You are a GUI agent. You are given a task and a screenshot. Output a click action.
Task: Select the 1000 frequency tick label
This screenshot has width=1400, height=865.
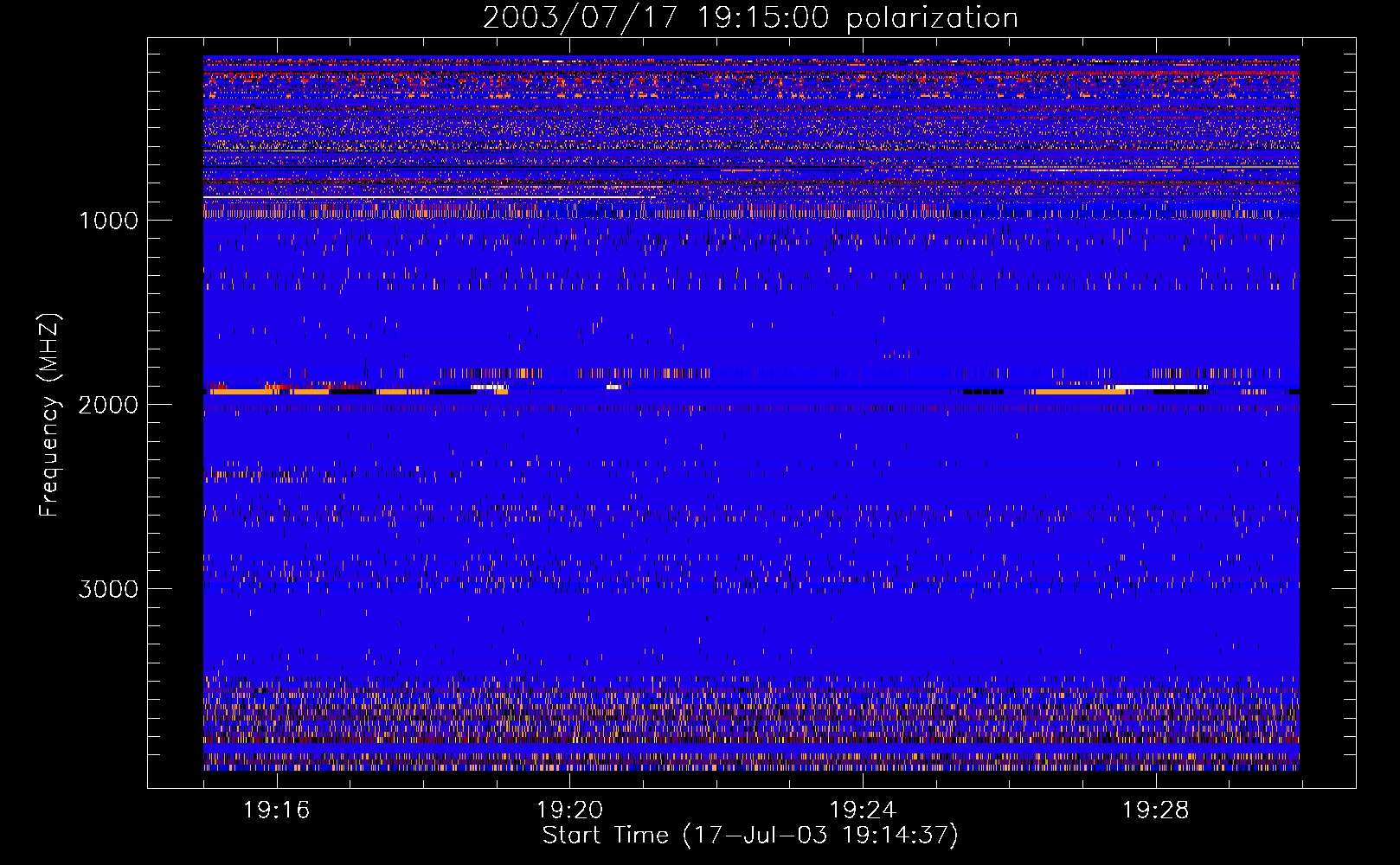click(108, 221)
